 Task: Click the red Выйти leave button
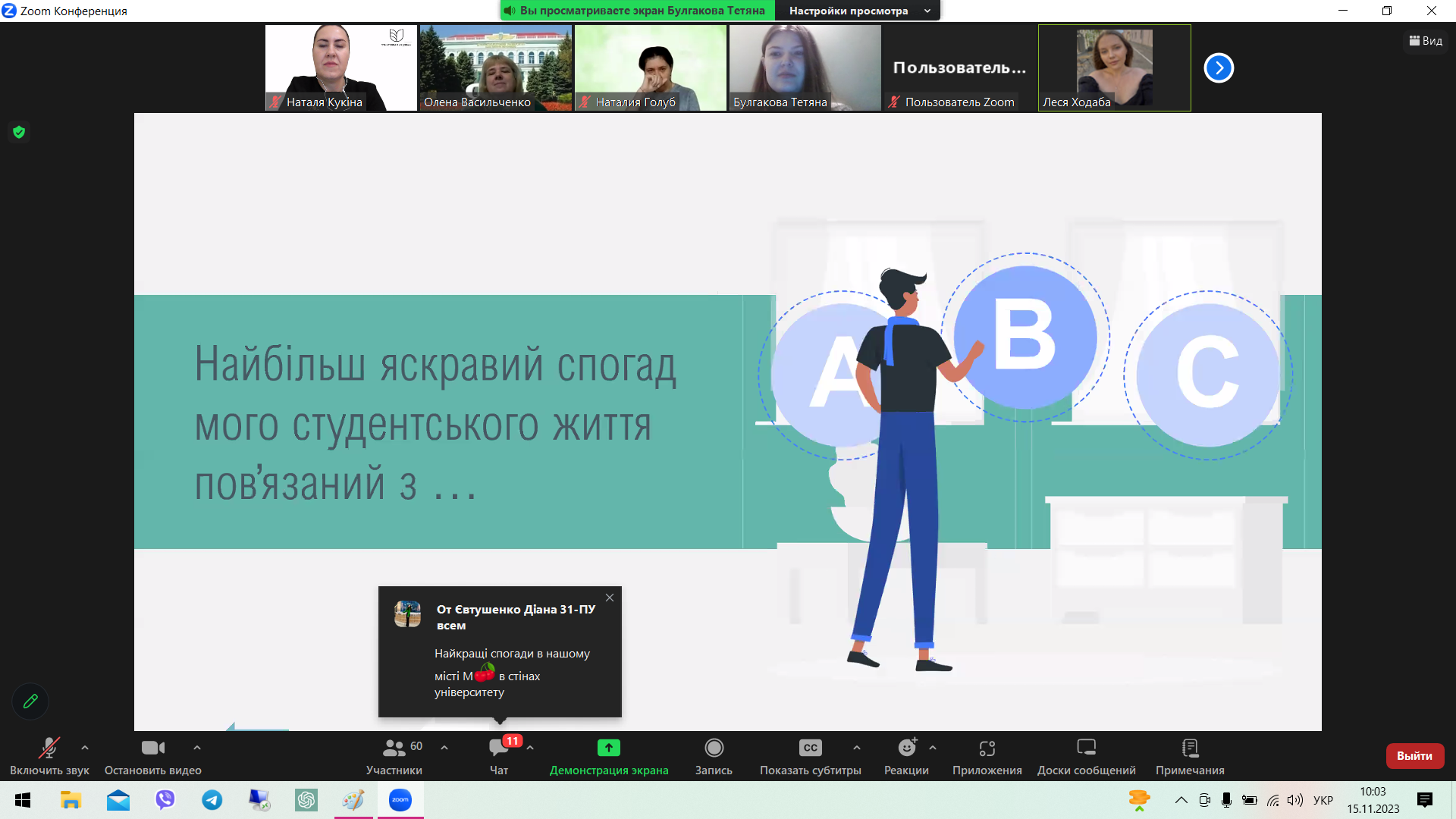coord(1414,756)
